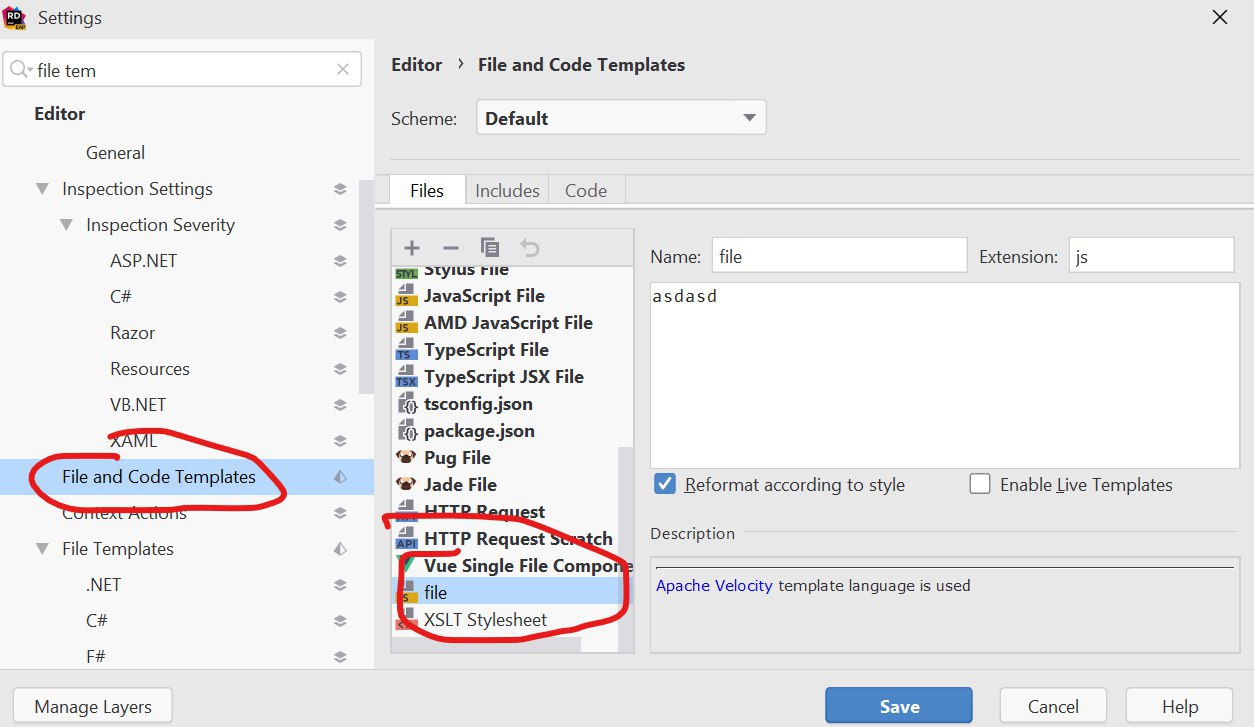Image resolution: width=1254 pixels, height=727 pixels.
Task: Switch to the Code tab
Action: tap(585, 190)
